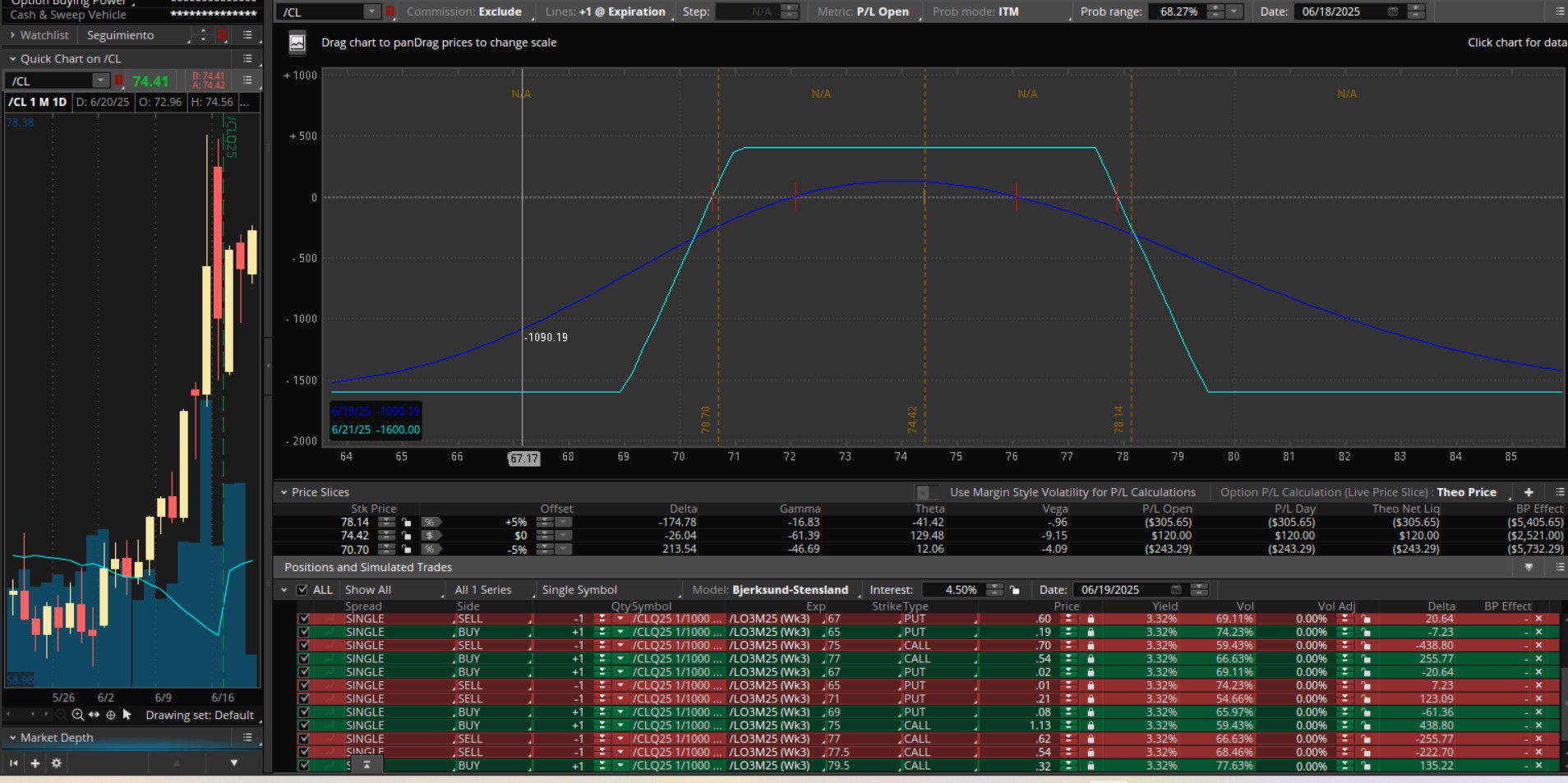Click the gear icon in bottom-left toolbar
The width and height of the screenshot is (1568, 783).
56,763
